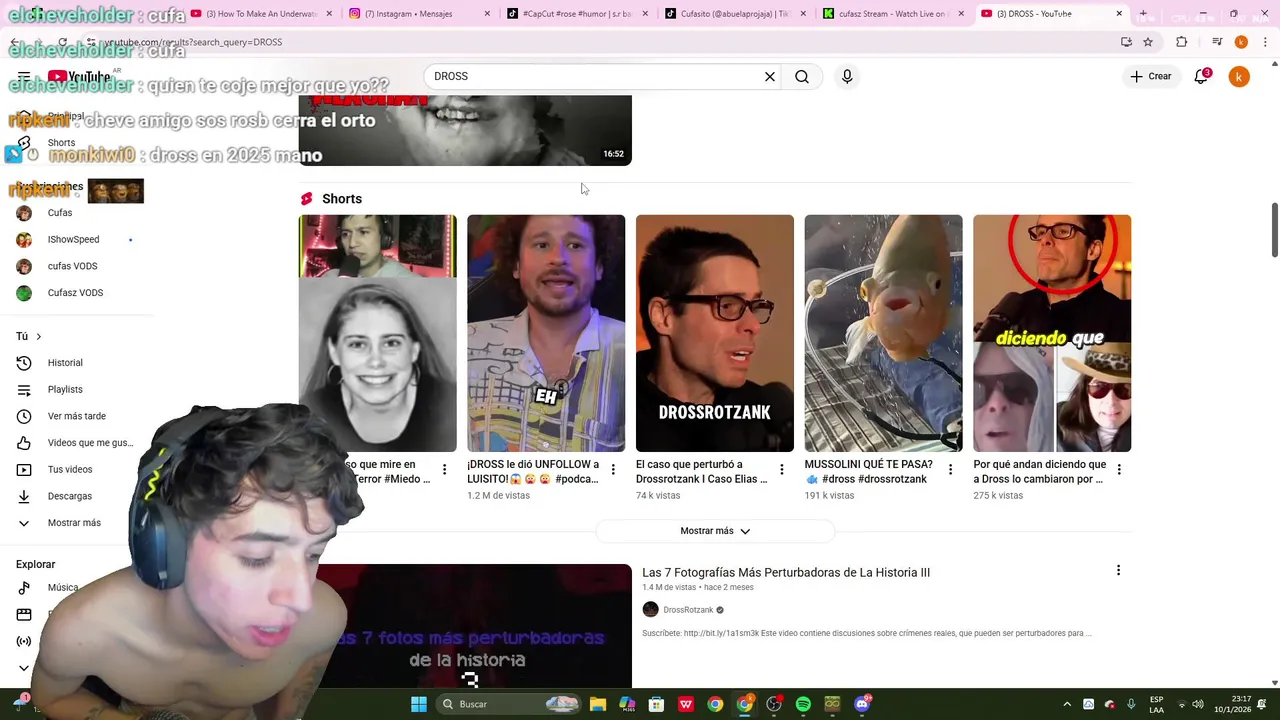Open the MUSSOLINI fish short
The height and width of the screenshot is (720, 1280).
coord(884,333)
